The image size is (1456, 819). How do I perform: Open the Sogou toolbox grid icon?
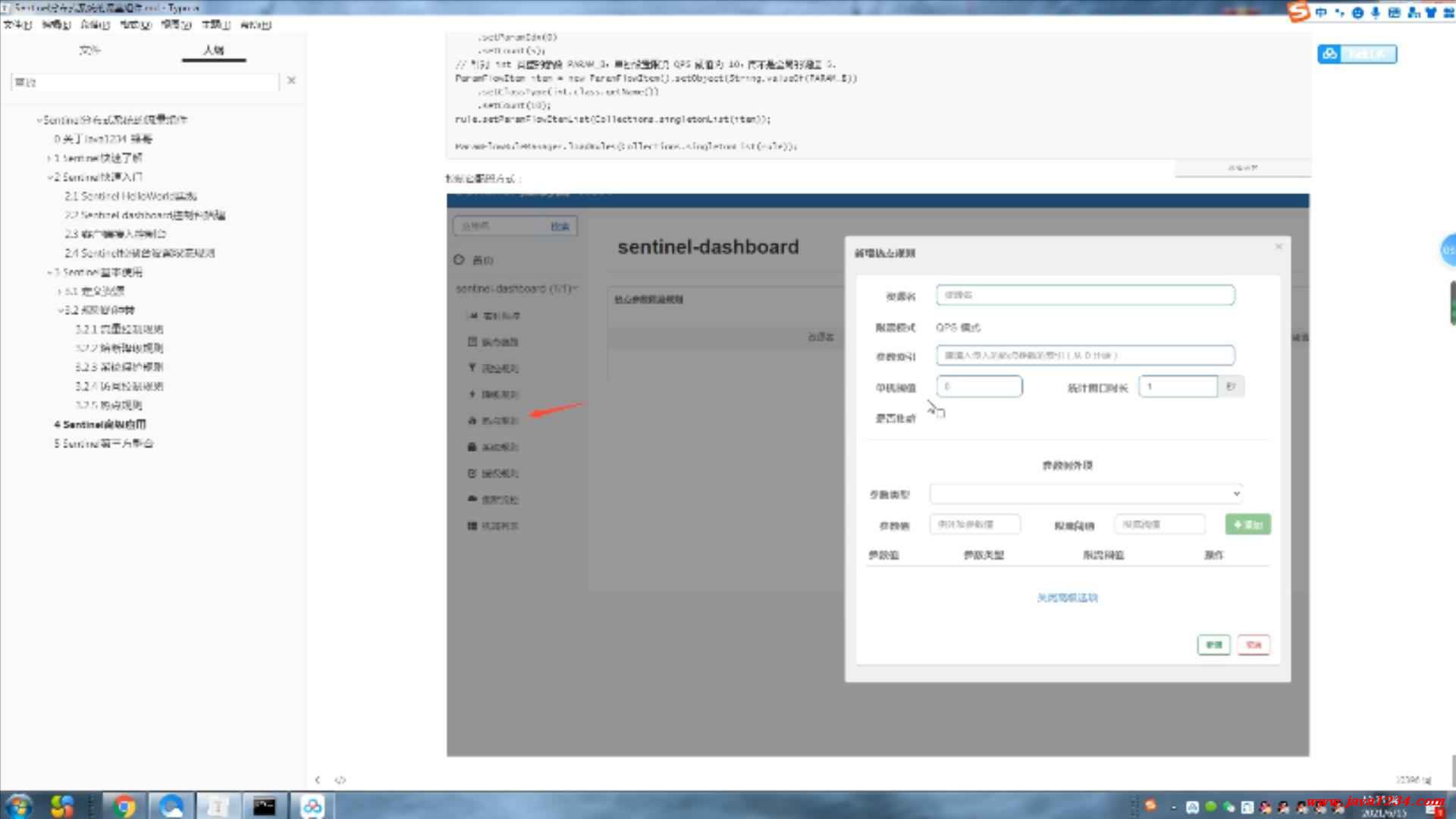point(1448,13)
